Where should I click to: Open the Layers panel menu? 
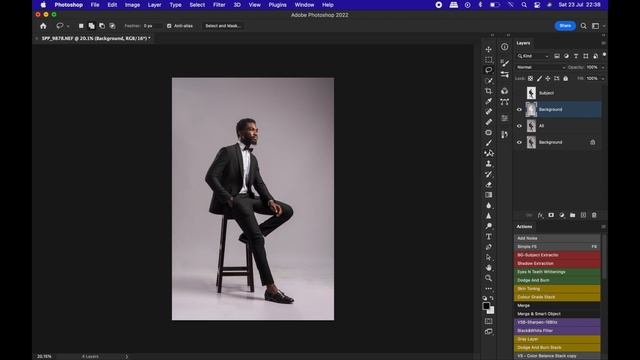point(603,43)
